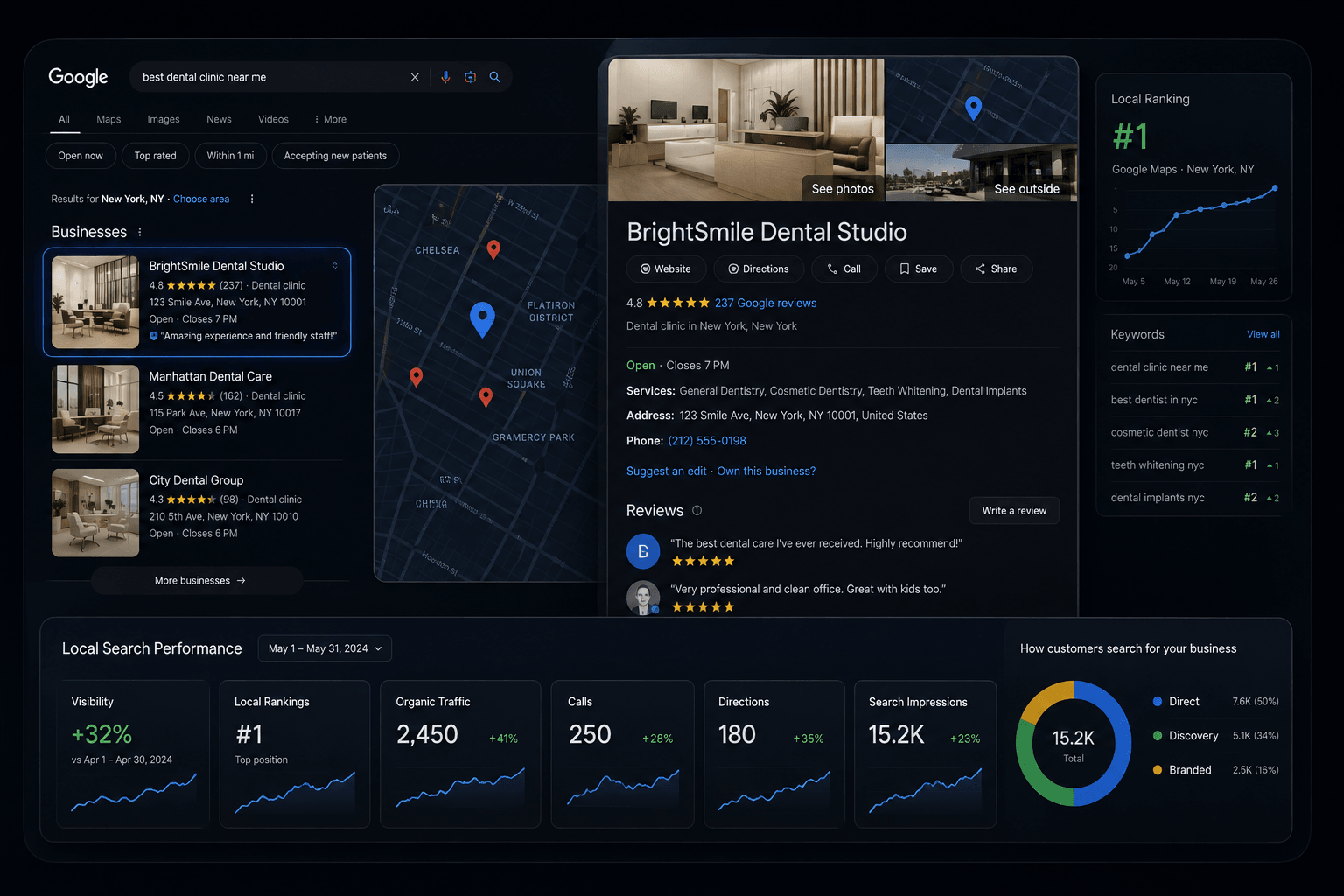Image resolution: width=1344 pixels, height=896 pixels.
Task: Open the May 1 – May 31, 2024 date dropdown
Action: (x=325, y=648)
